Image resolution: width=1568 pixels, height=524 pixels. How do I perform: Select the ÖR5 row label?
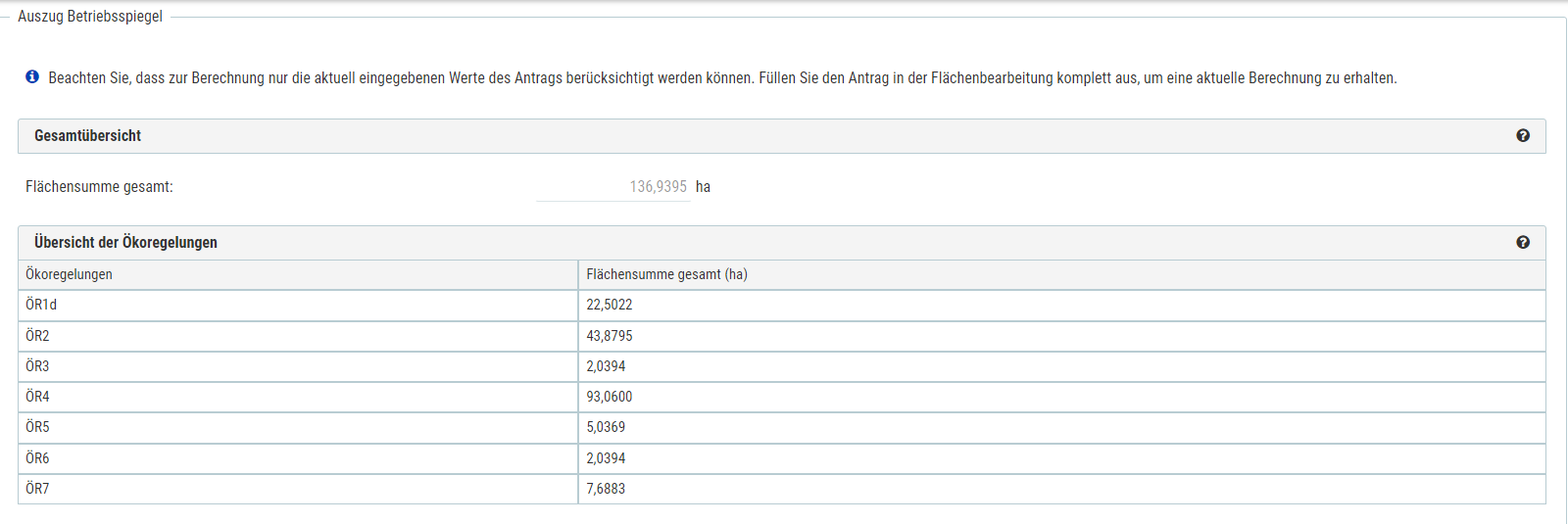pyautogui.click(x=37, y=427)
